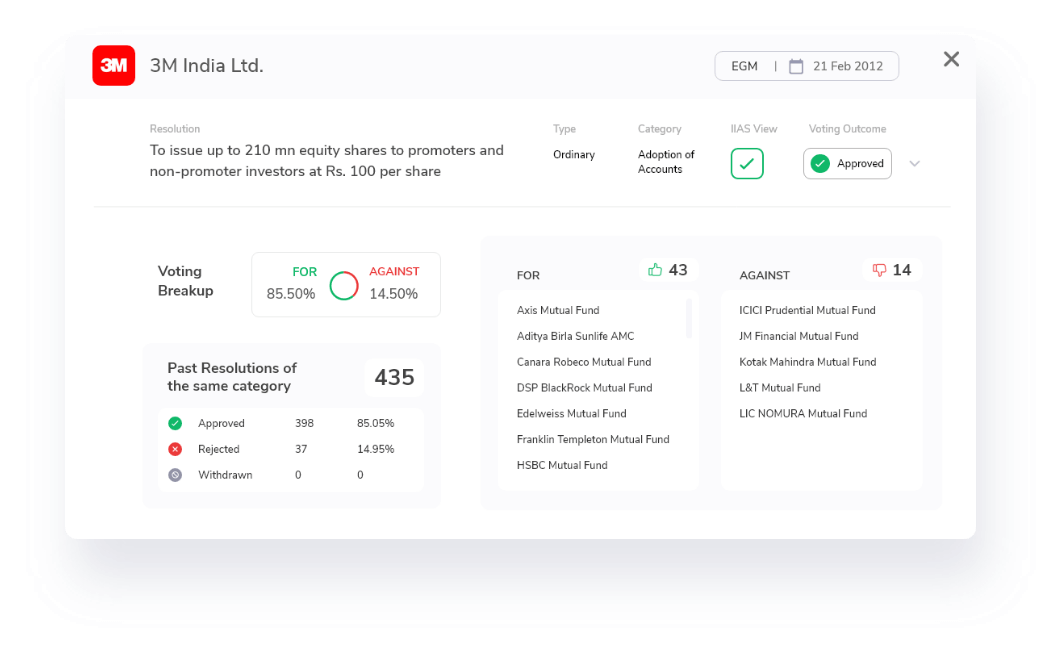Select LIC NOMURA Mutual Fund entry
Screen dimensions: 1061x654
click(x=803, y=414)
